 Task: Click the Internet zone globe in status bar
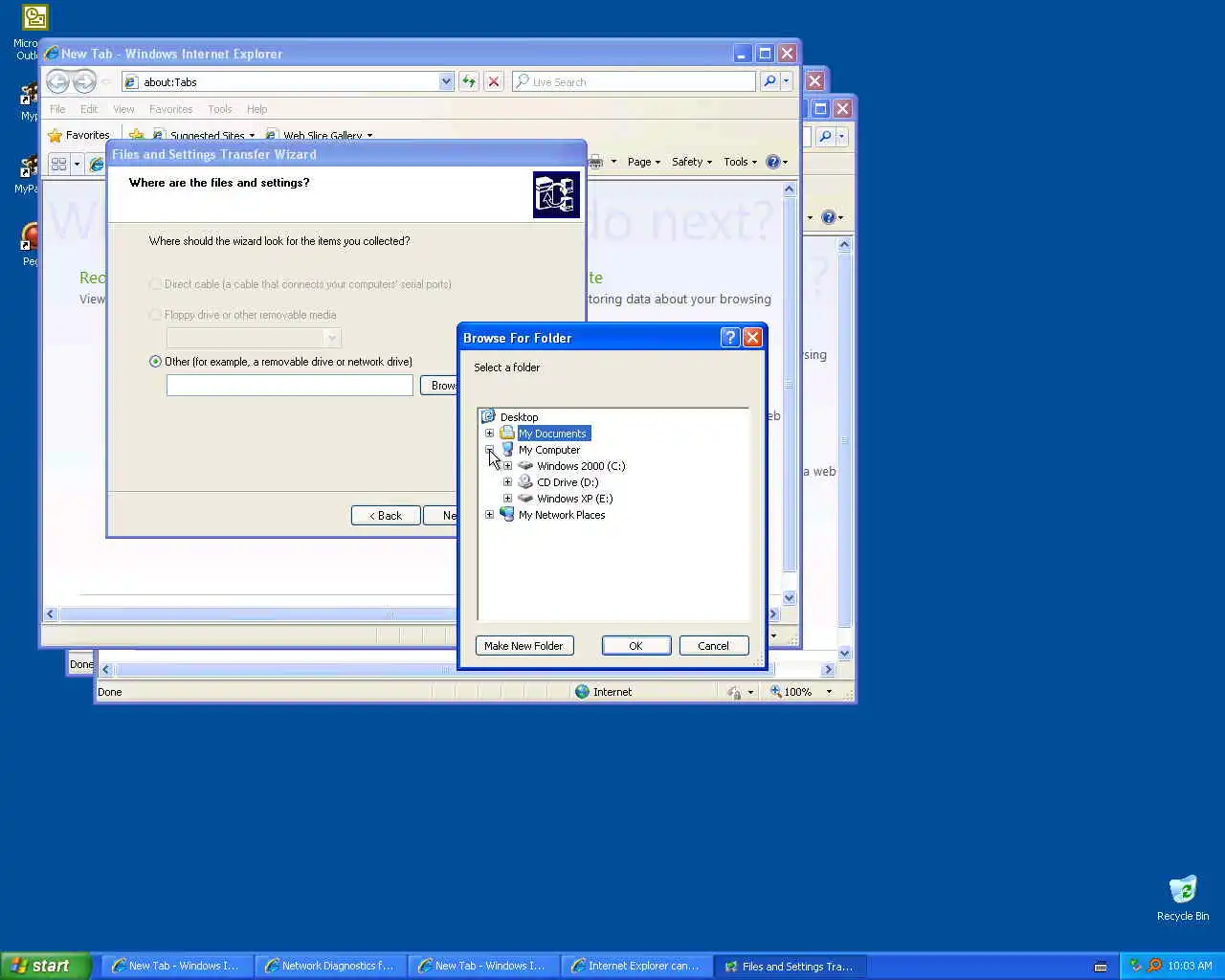pos(582,691)
